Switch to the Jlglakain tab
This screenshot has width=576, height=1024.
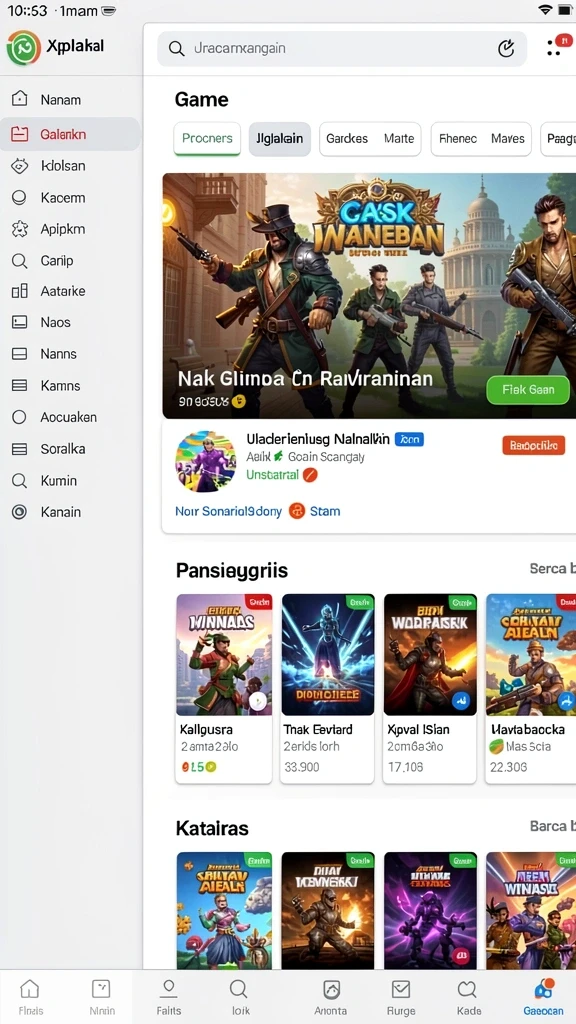pos(280,138)
